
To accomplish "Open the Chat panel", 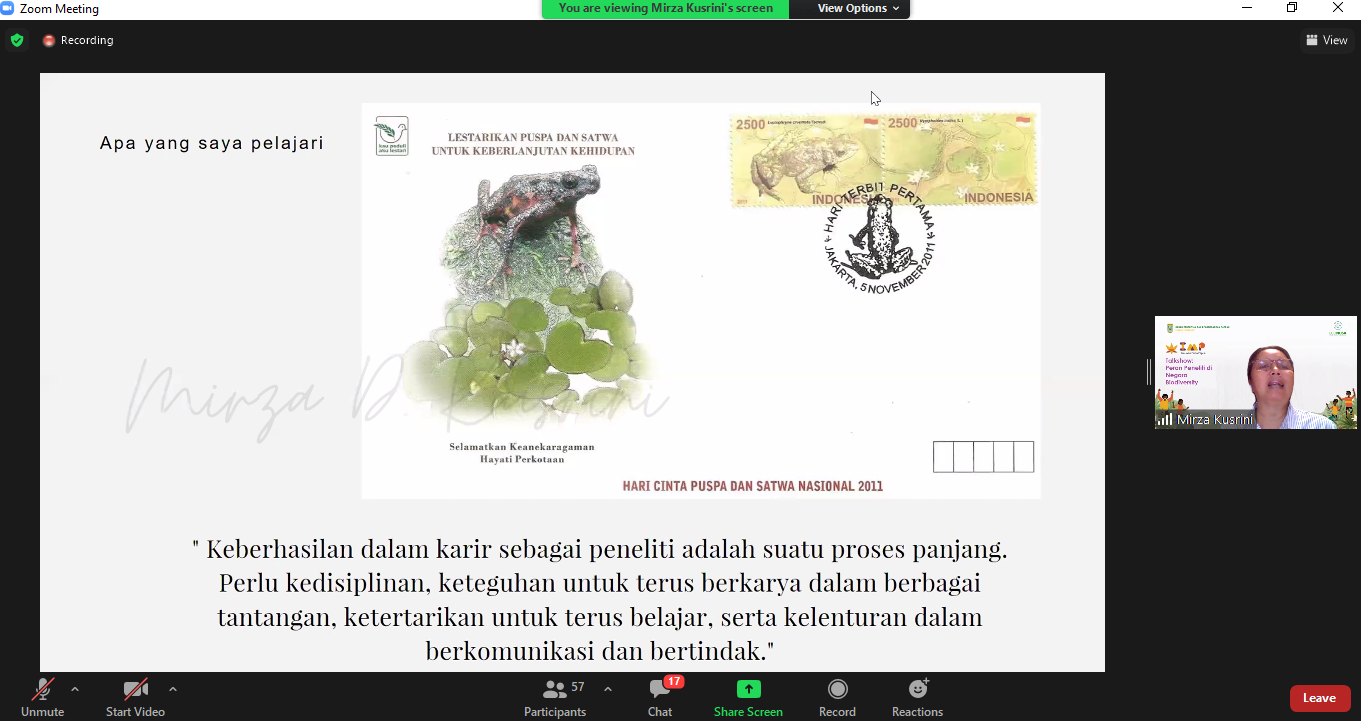I will pyautogui.click(x=660, y=697).
